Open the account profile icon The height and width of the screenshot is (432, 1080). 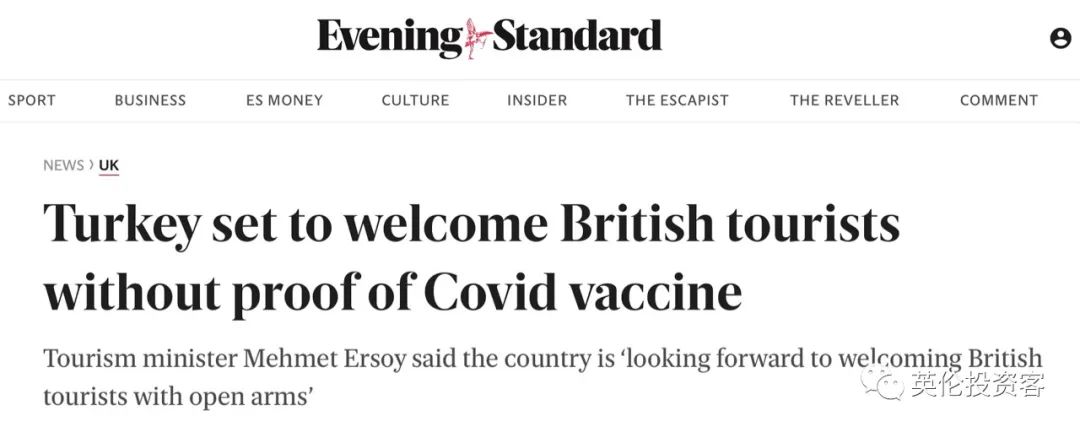1060,38
